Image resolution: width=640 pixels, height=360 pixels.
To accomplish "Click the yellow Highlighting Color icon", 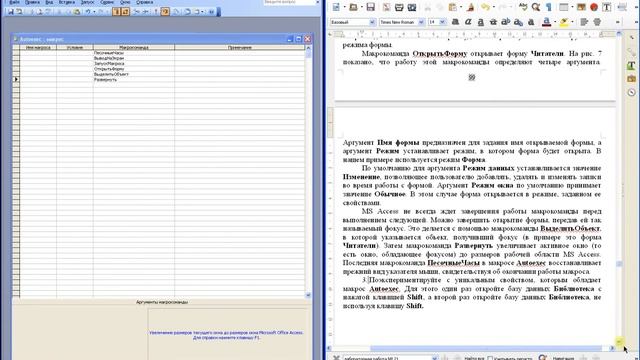I will pyautogui.click(x=564, y=22).
